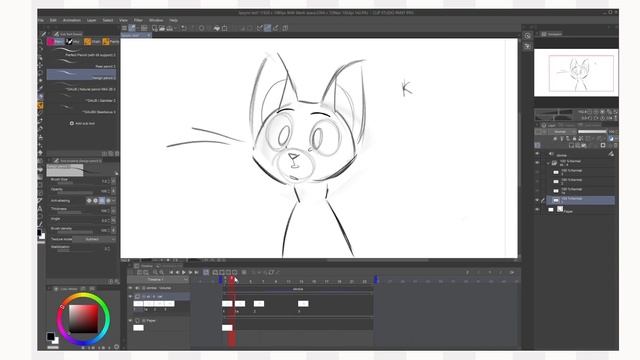Collapse the animation folder in Layer panel
The height and width of the screenshot is (360, 640).
pyautogui.click(x=548, y=163)
